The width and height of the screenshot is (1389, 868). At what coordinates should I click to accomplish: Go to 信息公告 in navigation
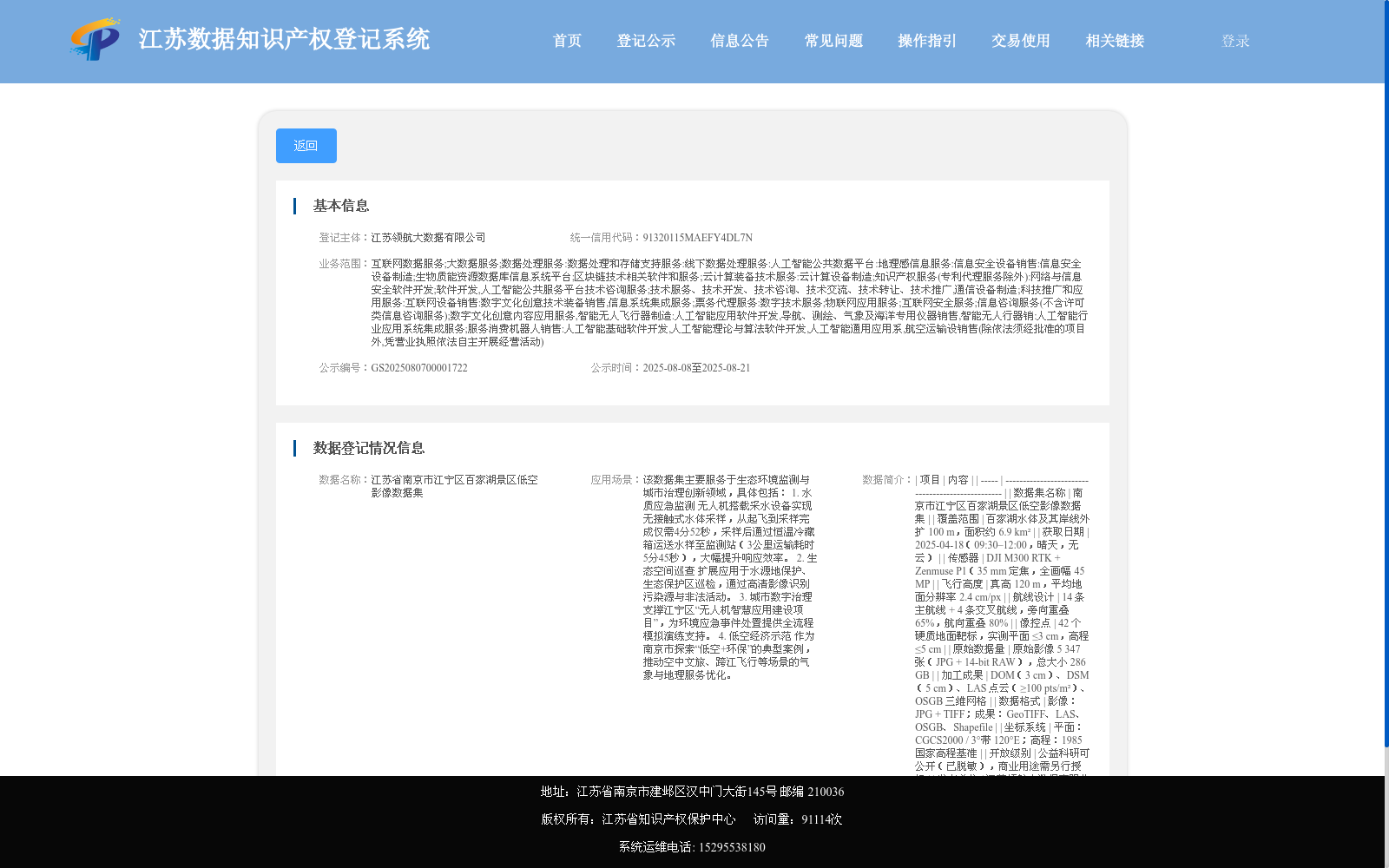740,41
